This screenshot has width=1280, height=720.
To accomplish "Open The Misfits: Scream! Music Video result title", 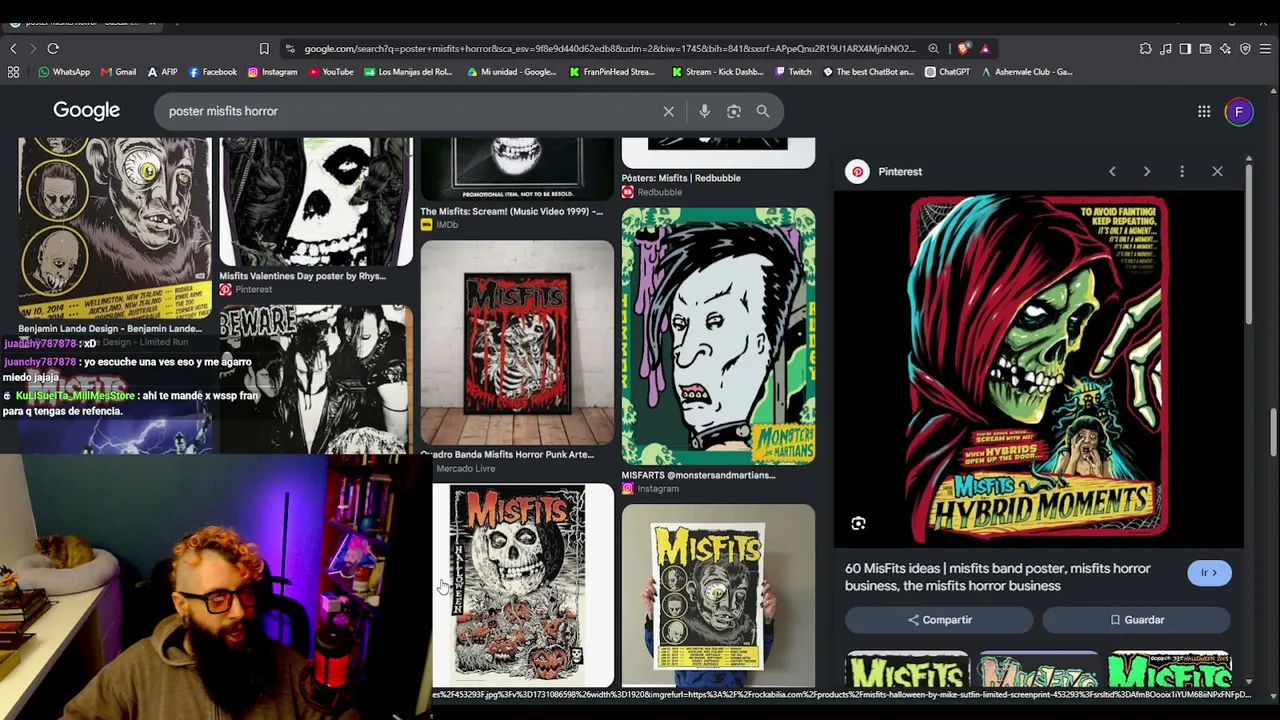I will (512, 212).
